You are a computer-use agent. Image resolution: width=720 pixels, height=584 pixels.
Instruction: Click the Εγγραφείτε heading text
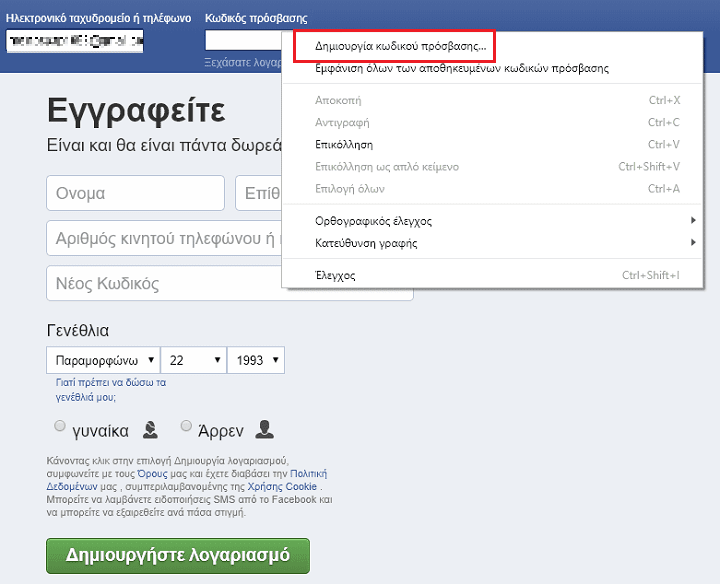coord(136,110)
